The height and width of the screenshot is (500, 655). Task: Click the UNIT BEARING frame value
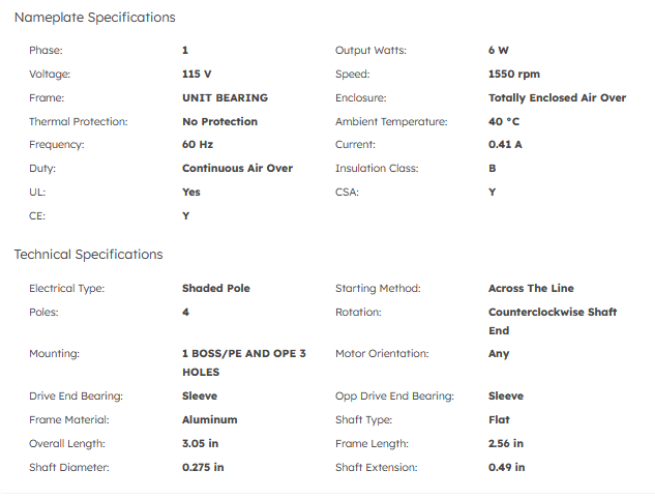(225, 98)
